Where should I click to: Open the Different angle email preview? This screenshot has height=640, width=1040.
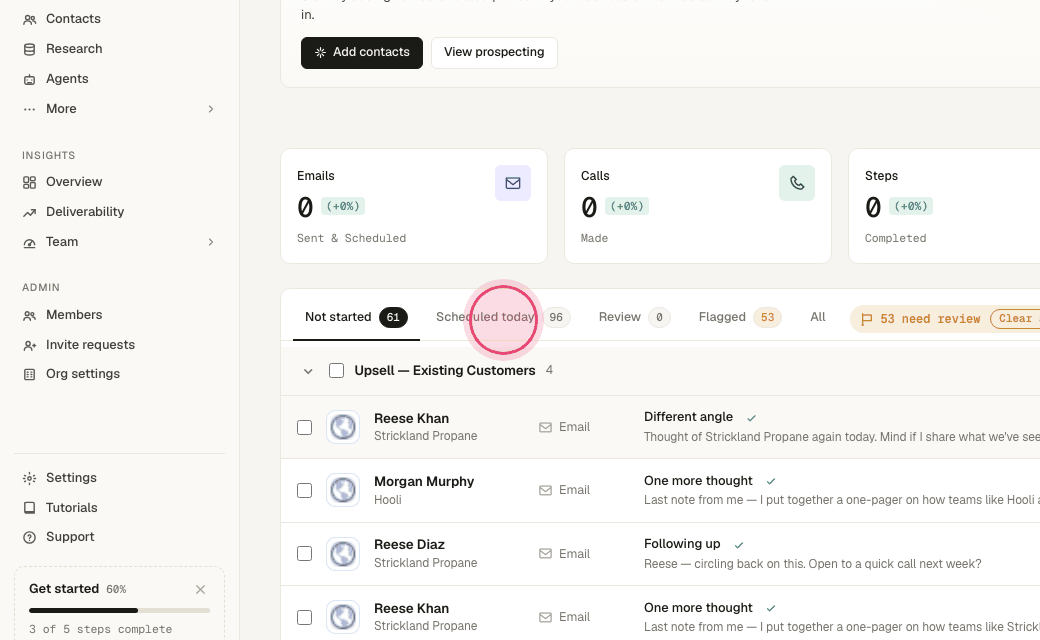coord(841,437)
